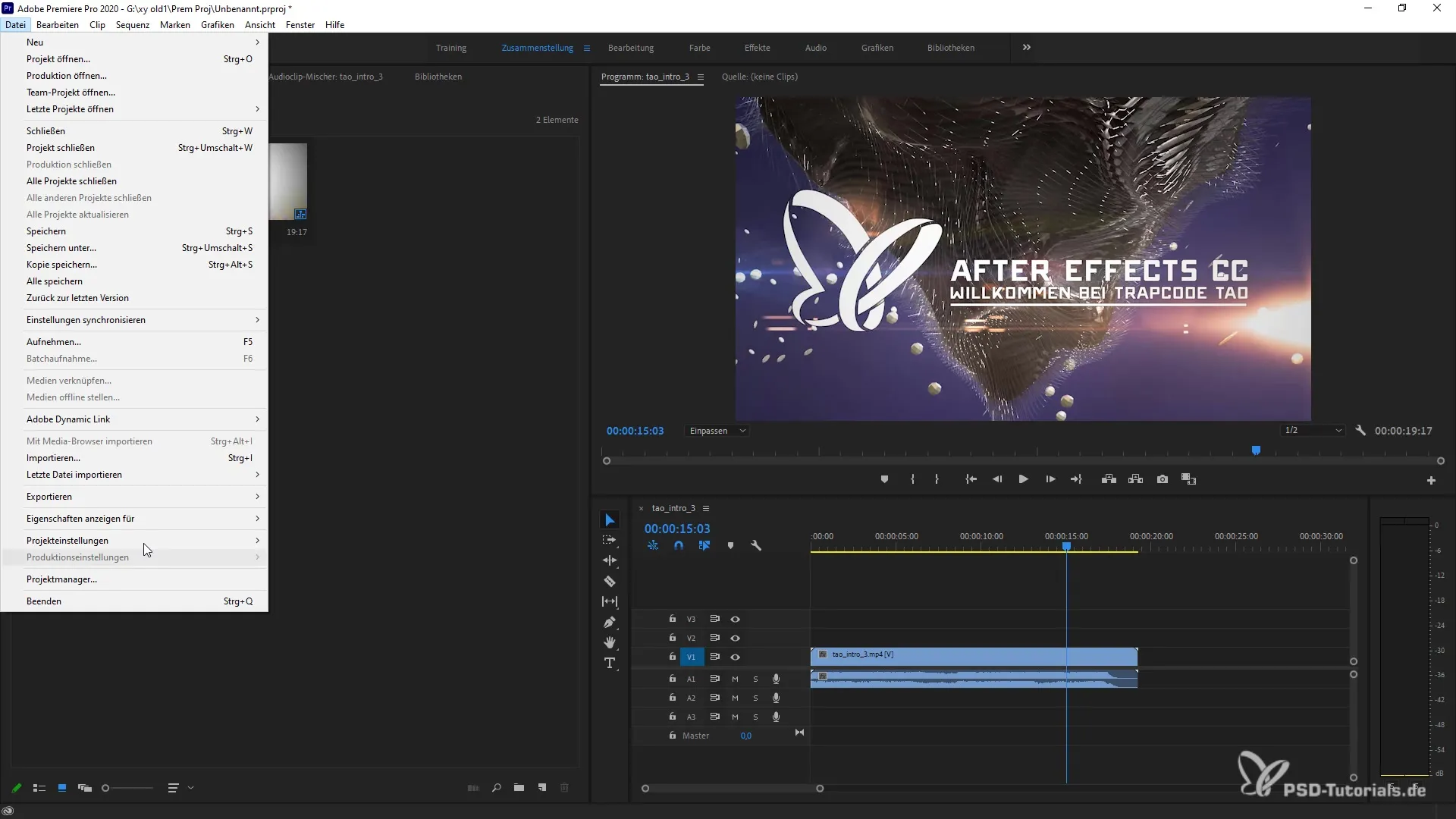Toggle V3 track visibility eye
The height and width of the screenshot is (819, 1456).
pos(735,620)
